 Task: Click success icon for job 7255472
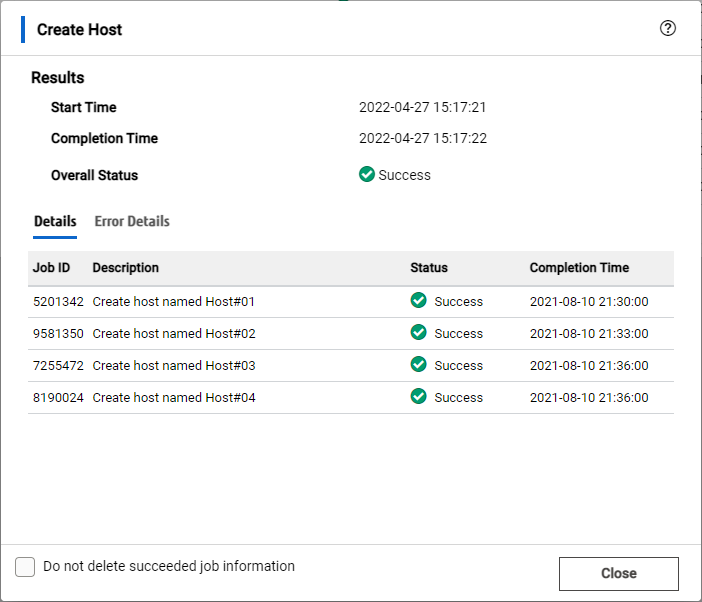point(419,365)
